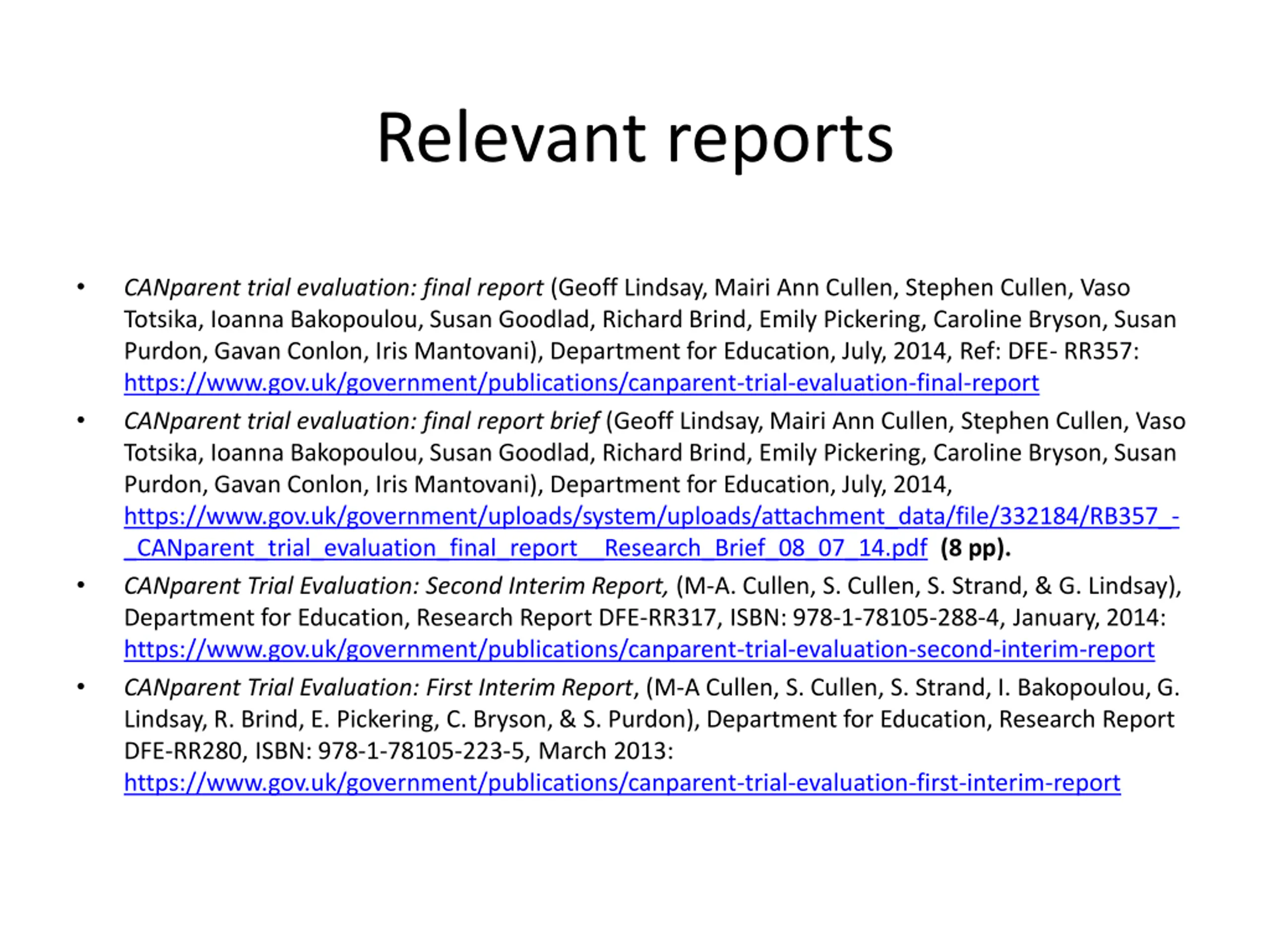Click 'CANparent Trial Evaluation: Second Interim Report'
The height and width of the screenshot is (952, 1270).
tap(395, 587)
